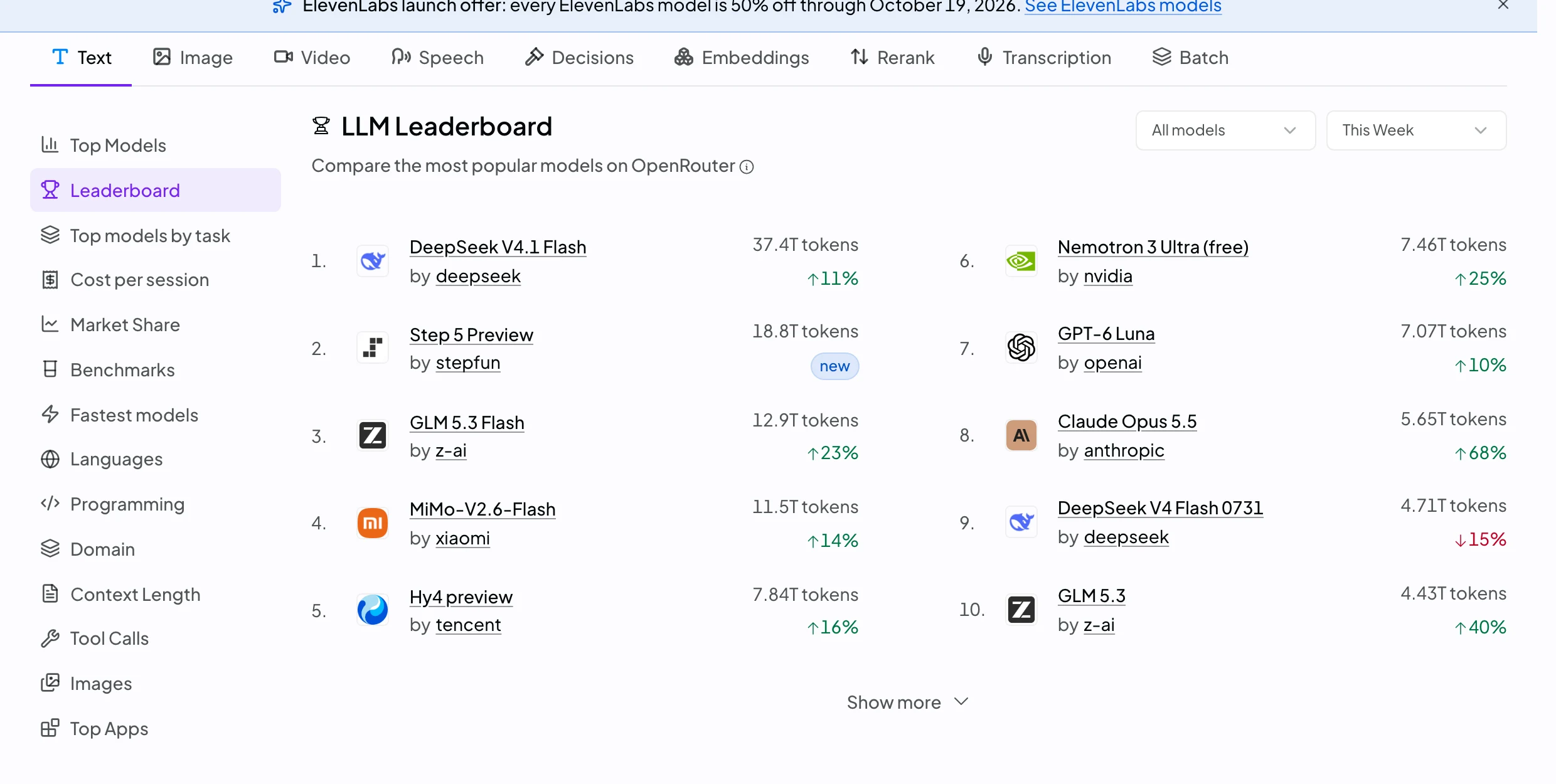Open Top Apps in the sidebar
Screen dimensions: 1556x784
pos(156,729)
